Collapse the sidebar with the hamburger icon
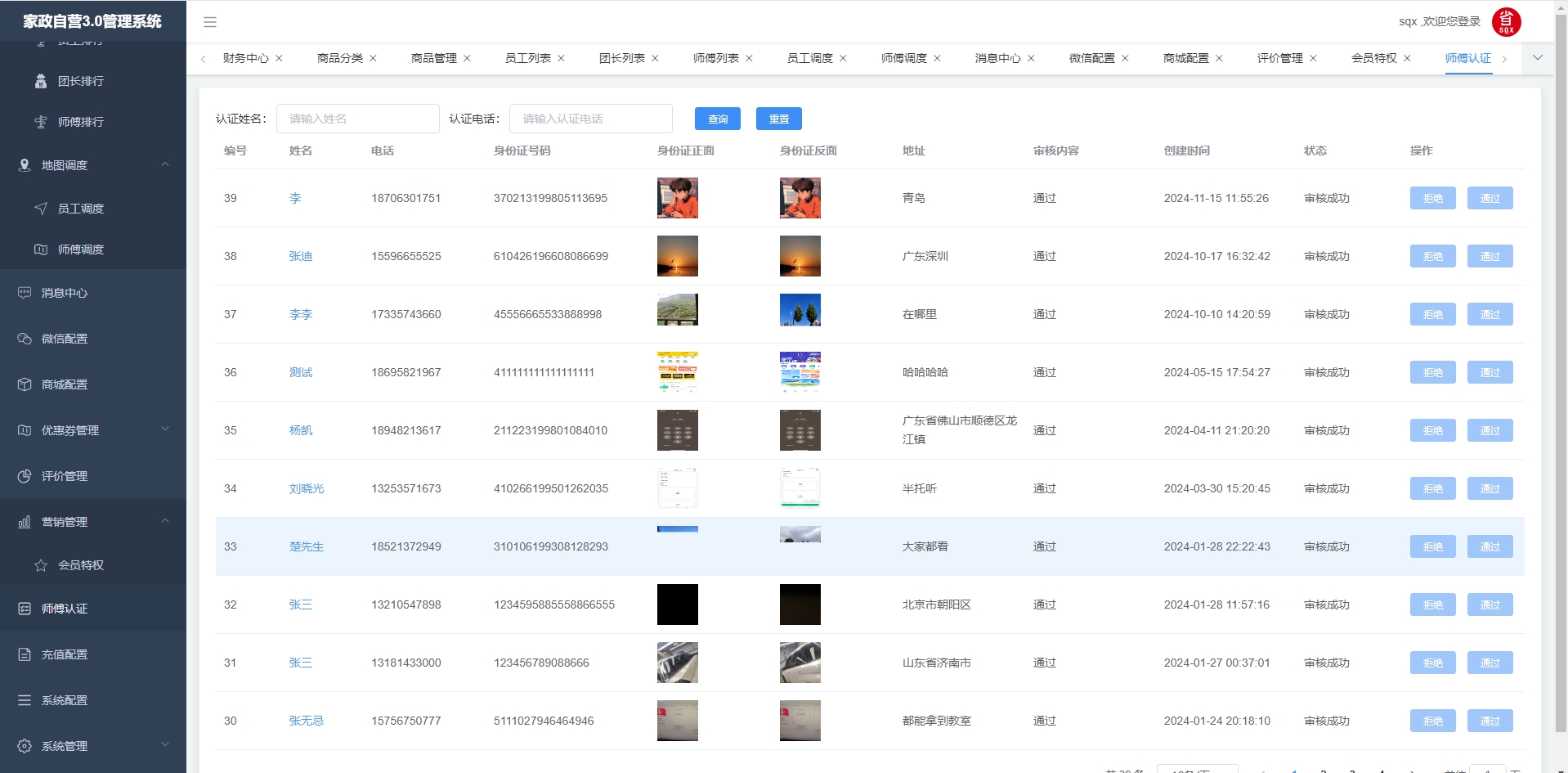 pos(210,22)
